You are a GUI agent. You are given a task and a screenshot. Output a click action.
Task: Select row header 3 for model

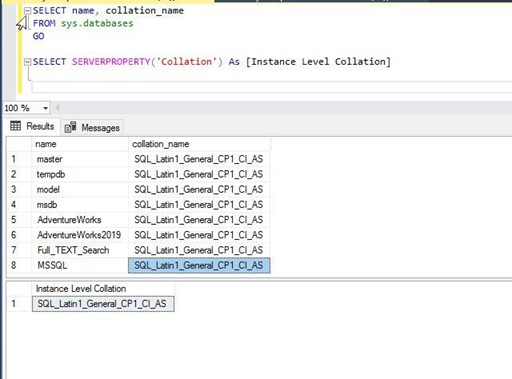[19, 190]
